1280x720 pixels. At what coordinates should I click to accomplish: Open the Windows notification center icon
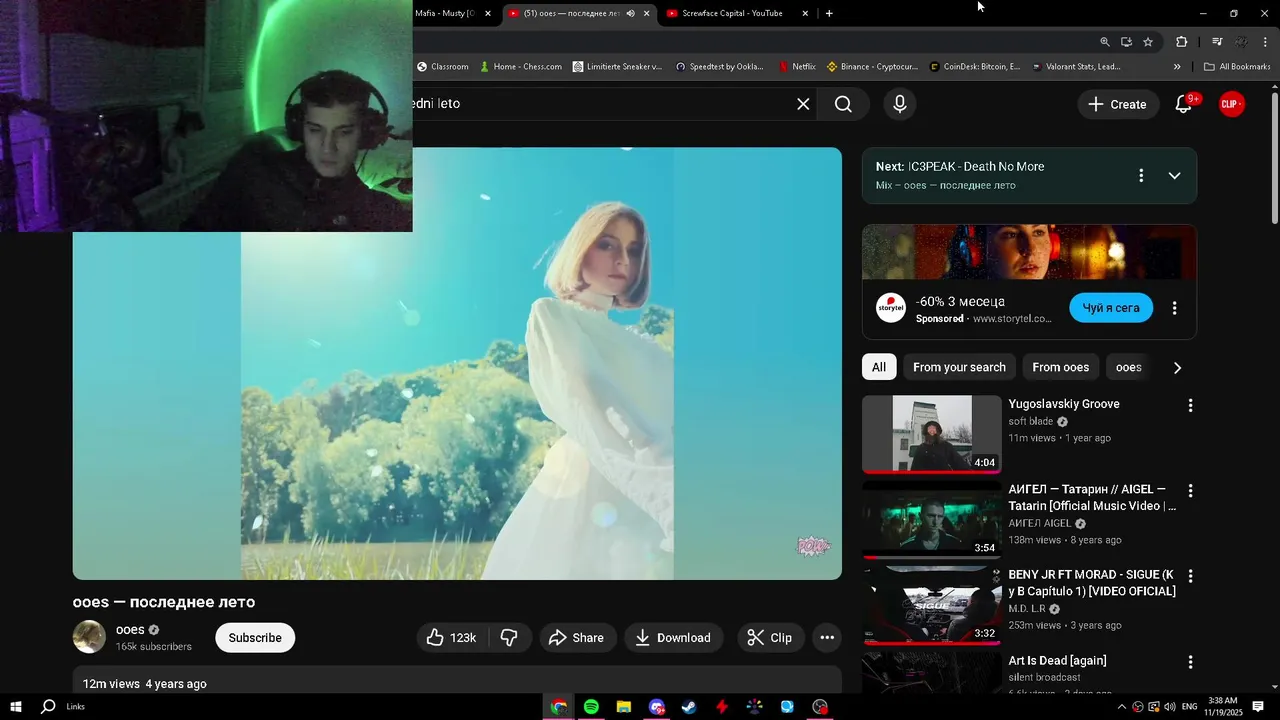[1258, 707]
